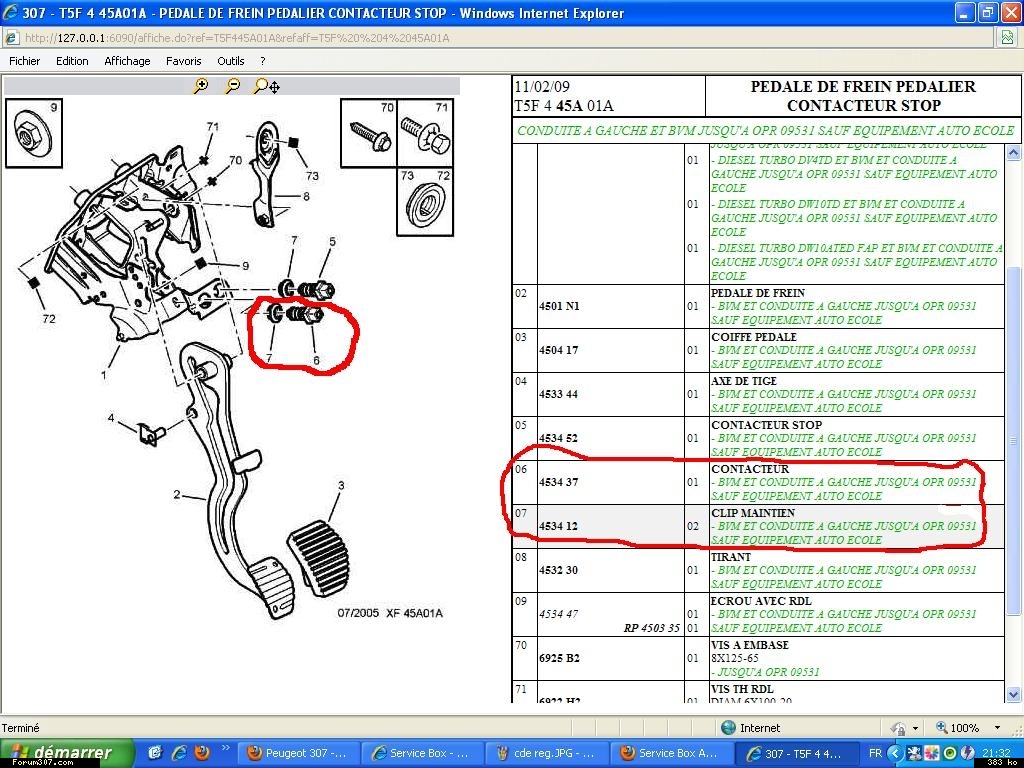Screen dimensions: 1024x768
Task: Open the Edition menu
Action: pos(72,61)
